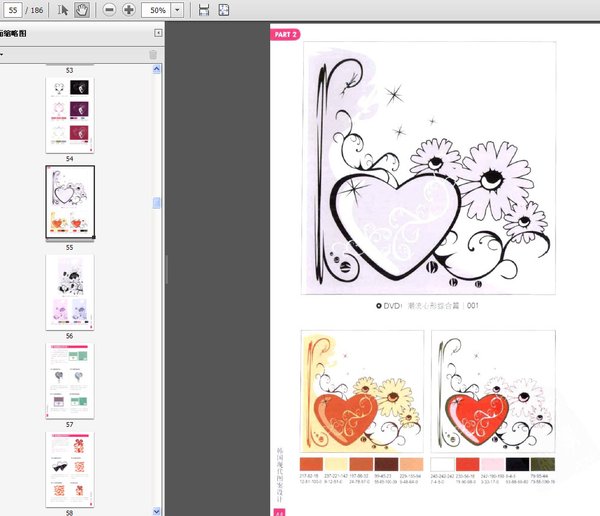Click the thumbnail panel scroll up arrow
This screenshot has height=516, width=600.
pyautogui.click(x=157, y=69)
